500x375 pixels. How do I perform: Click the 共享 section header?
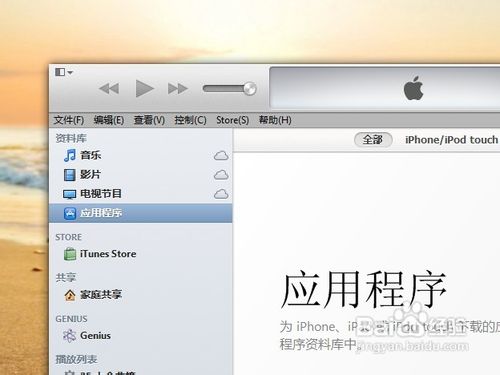(66, 277)
